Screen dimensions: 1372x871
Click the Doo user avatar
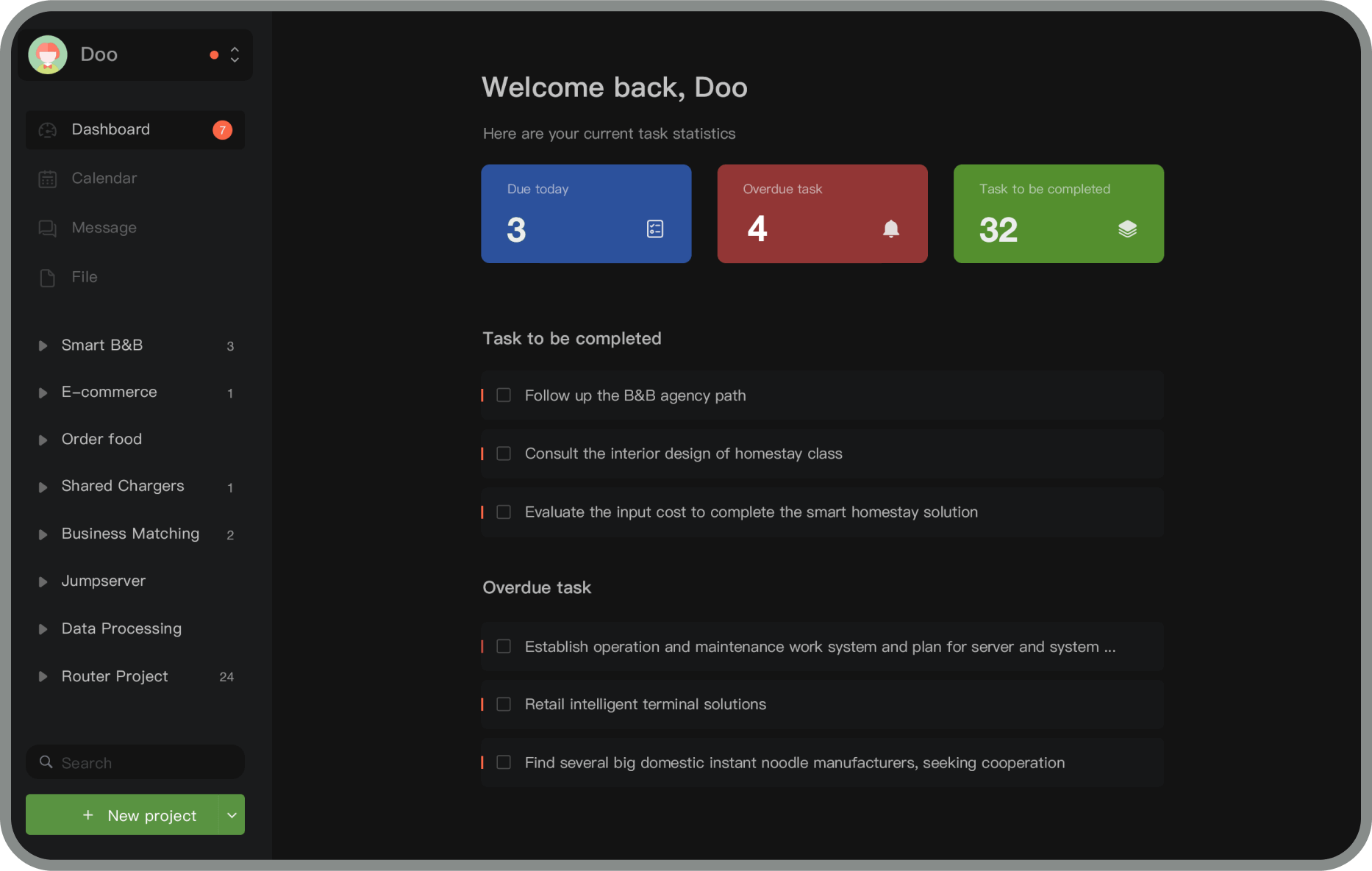pos(48,55)
